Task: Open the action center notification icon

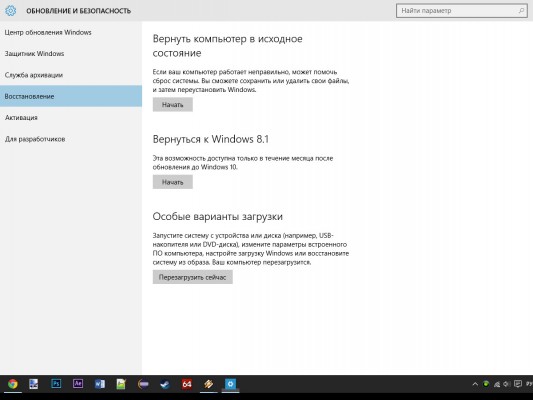Action: [x=518, y=384]
